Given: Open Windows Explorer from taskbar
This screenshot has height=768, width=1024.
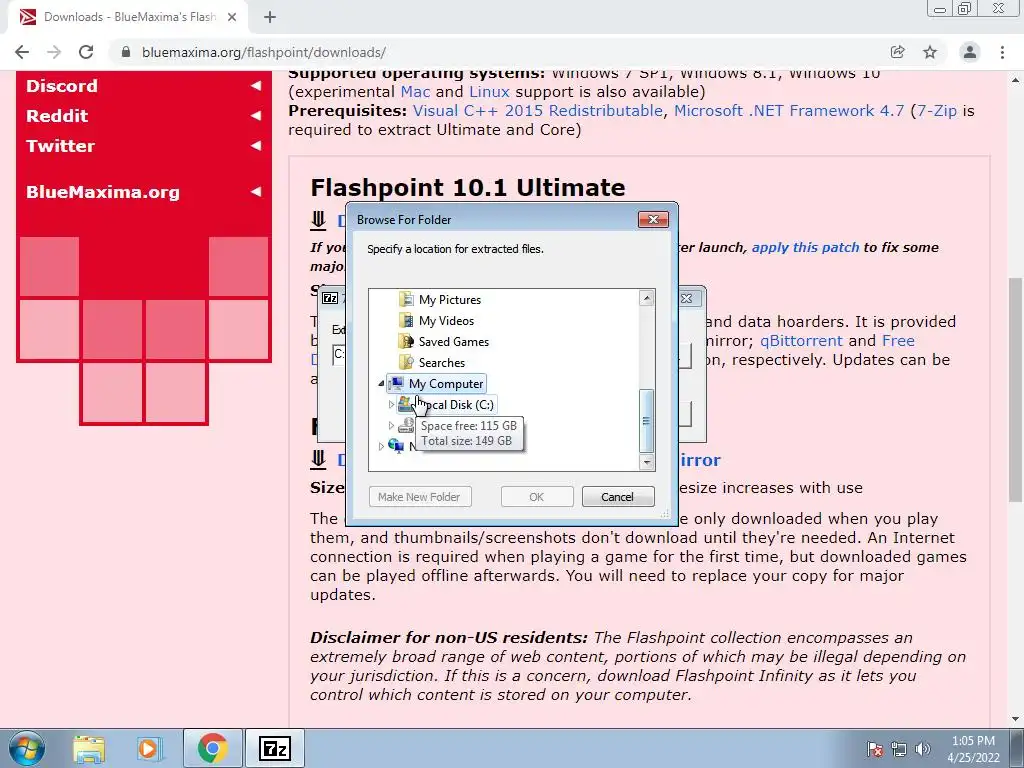Looking at the screenshot, I should [89, 748].
